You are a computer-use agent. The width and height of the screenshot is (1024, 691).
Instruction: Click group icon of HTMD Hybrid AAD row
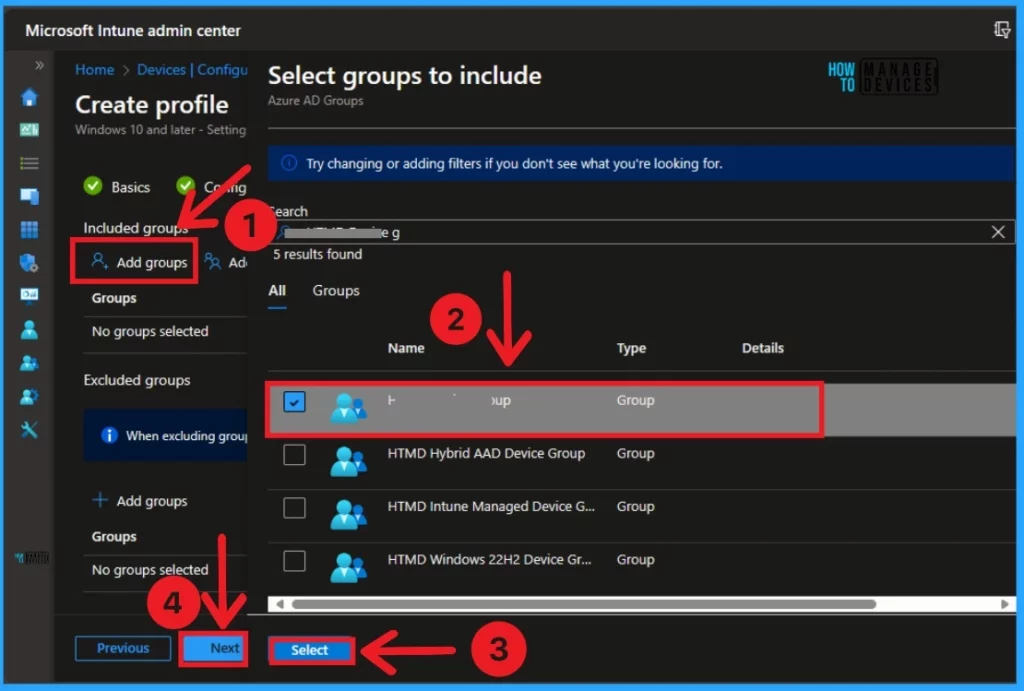(x=348, y=461)
